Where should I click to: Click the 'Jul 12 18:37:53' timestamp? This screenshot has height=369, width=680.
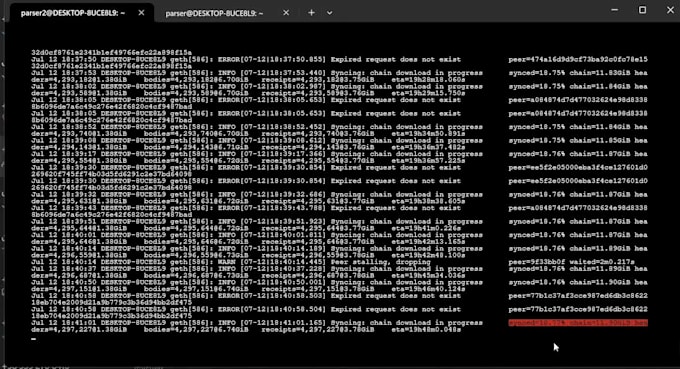(x=64, y=73)
